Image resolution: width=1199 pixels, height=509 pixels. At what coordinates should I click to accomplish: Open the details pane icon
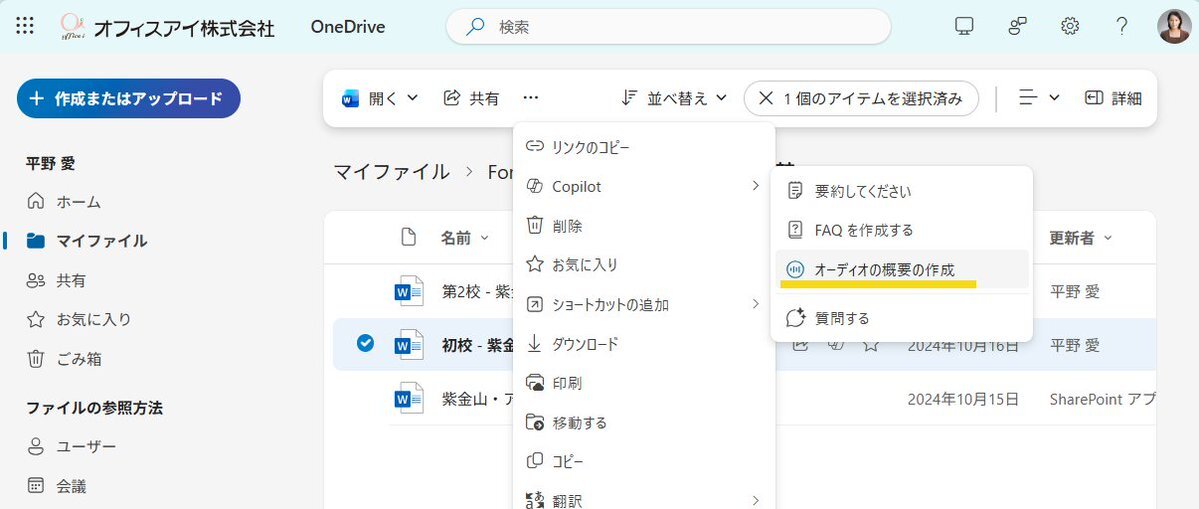click(1113, 98)
